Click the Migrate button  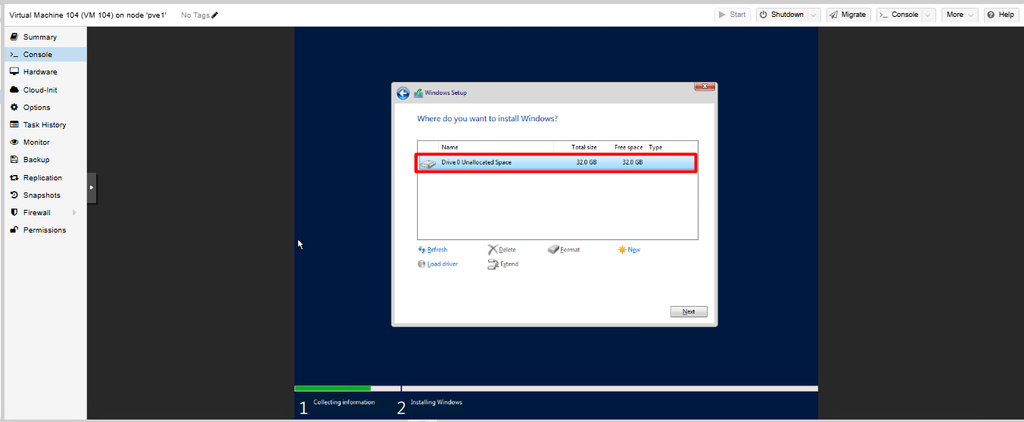tap(848, 14)
